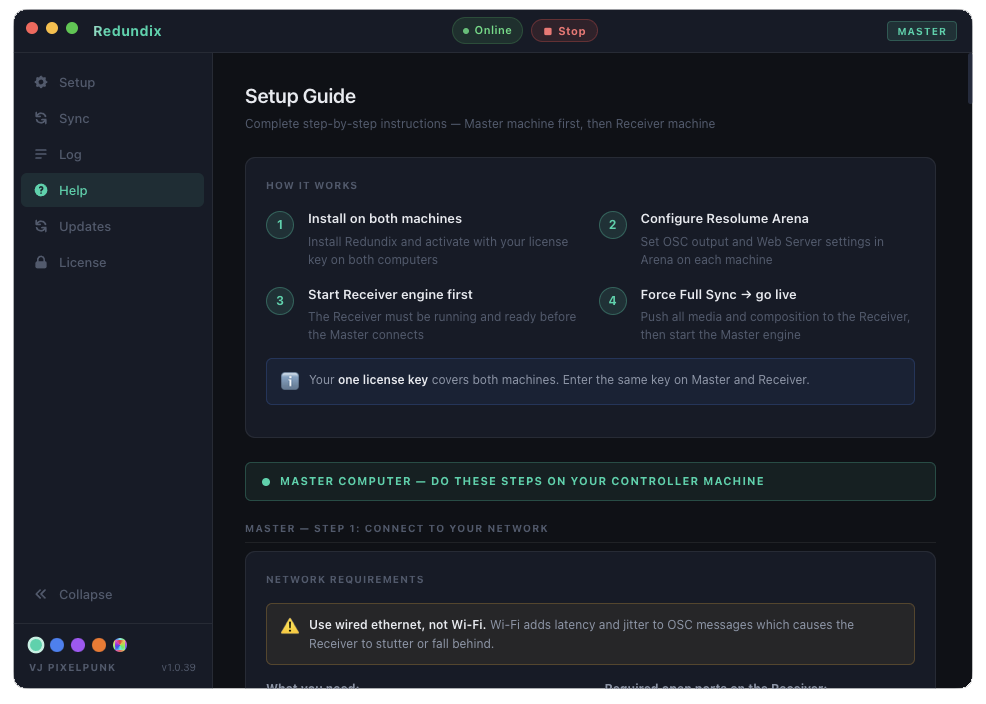The height and width of the screenshot is (704, 986).
Task: Click the 'NETWORK REQUIREMENTS' label
Action: coord(345,580)
